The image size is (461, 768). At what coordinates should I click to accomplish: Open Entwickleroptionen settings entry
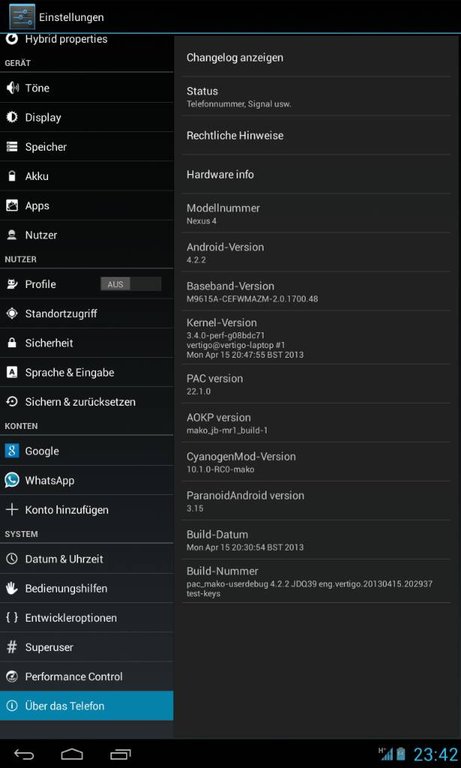tap(87, 618)
